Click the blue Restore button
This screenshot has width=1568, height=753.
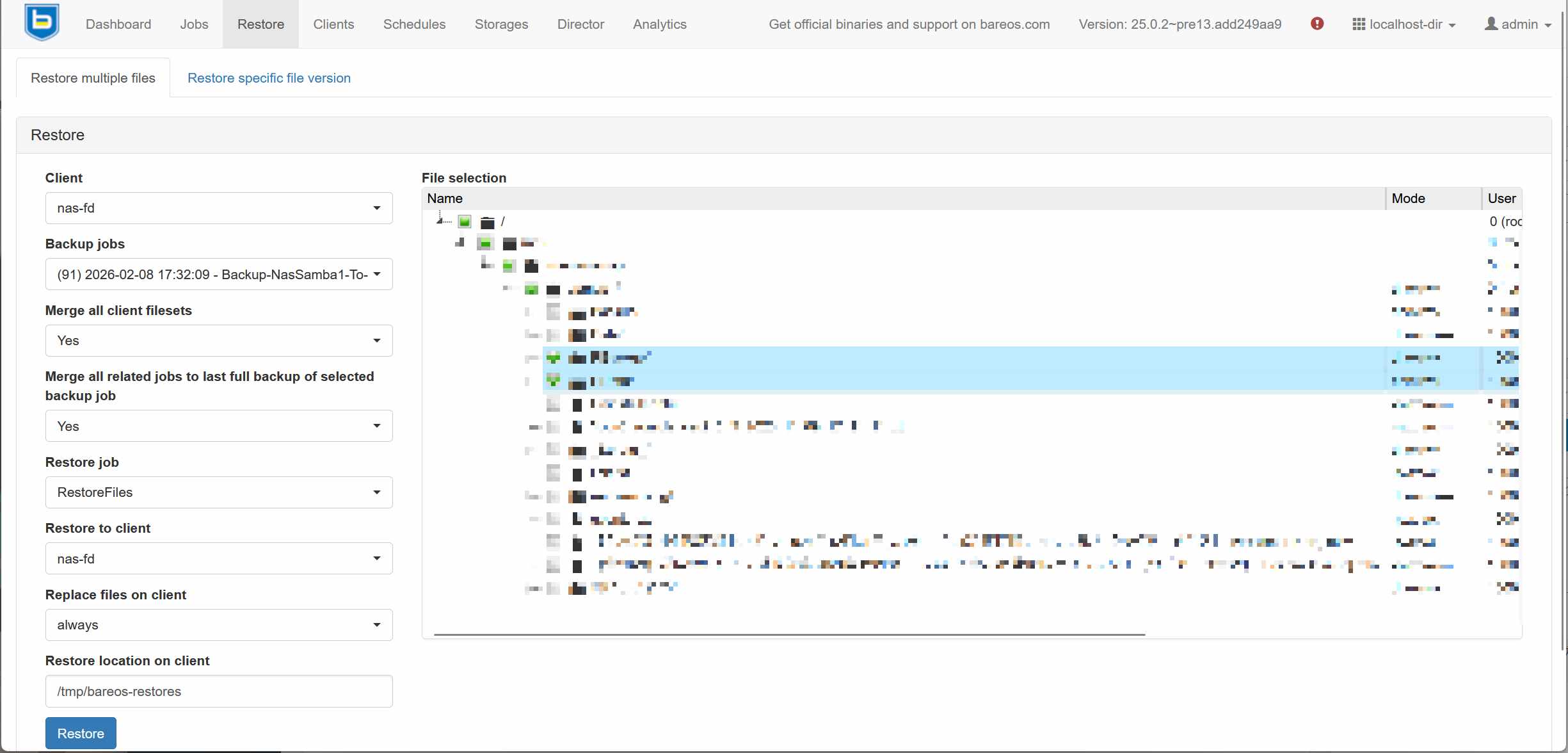tap(81, 733)
